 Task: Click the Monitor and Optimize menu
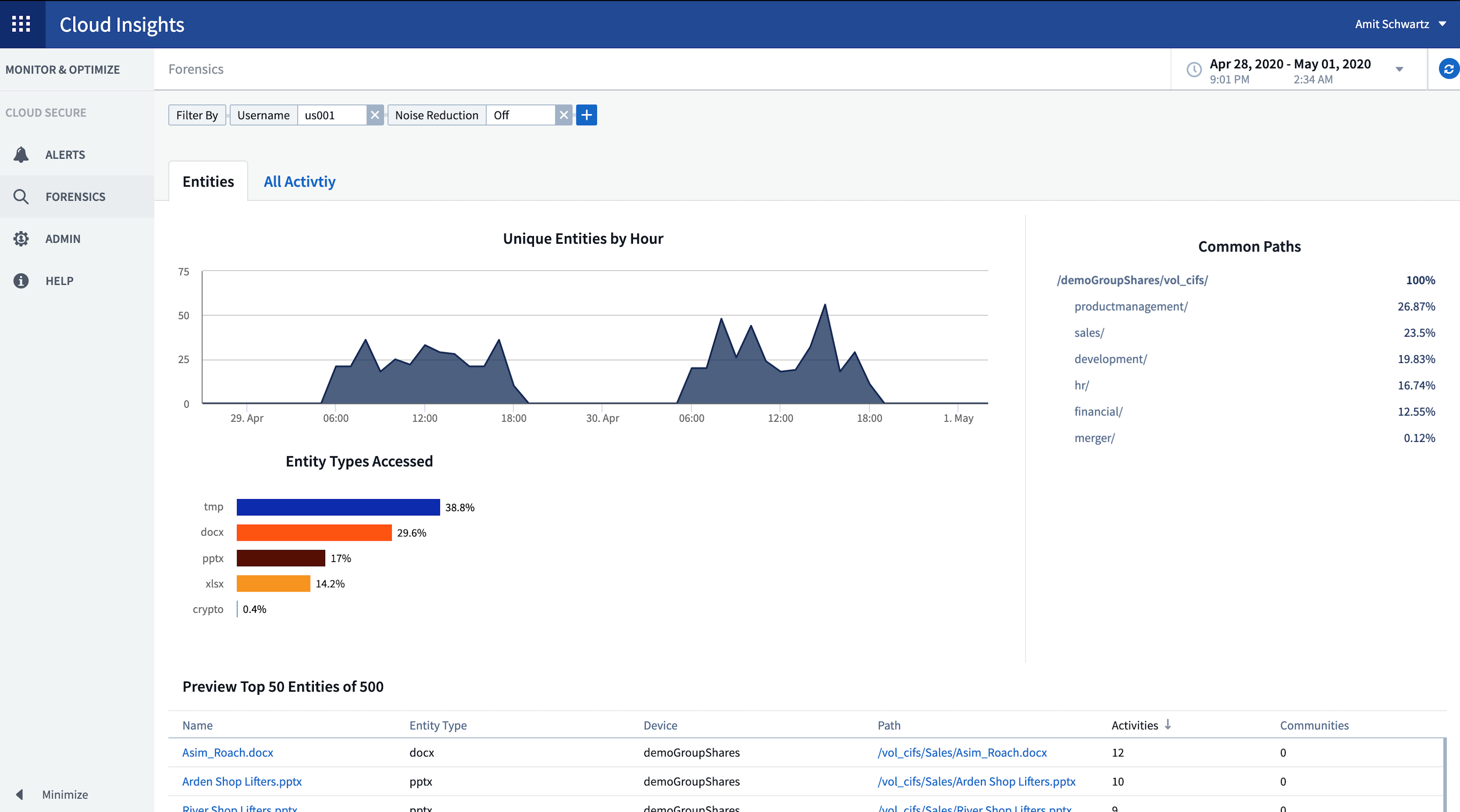click(62, 69)
